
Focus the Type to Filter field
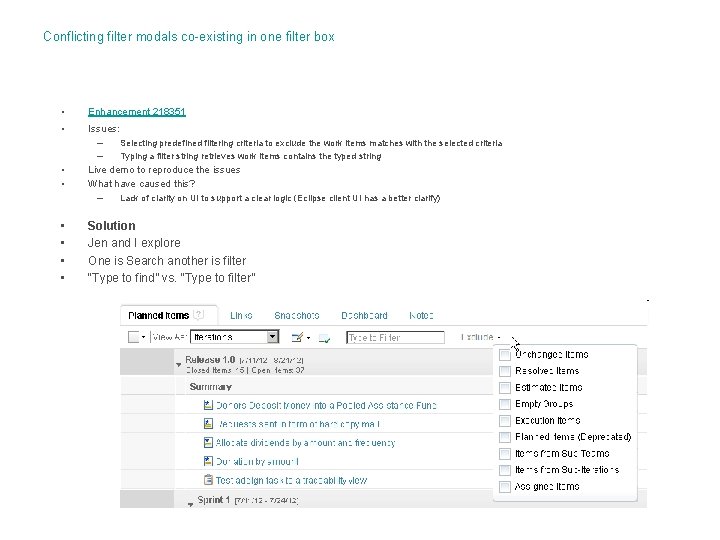[x=395, y=338]
